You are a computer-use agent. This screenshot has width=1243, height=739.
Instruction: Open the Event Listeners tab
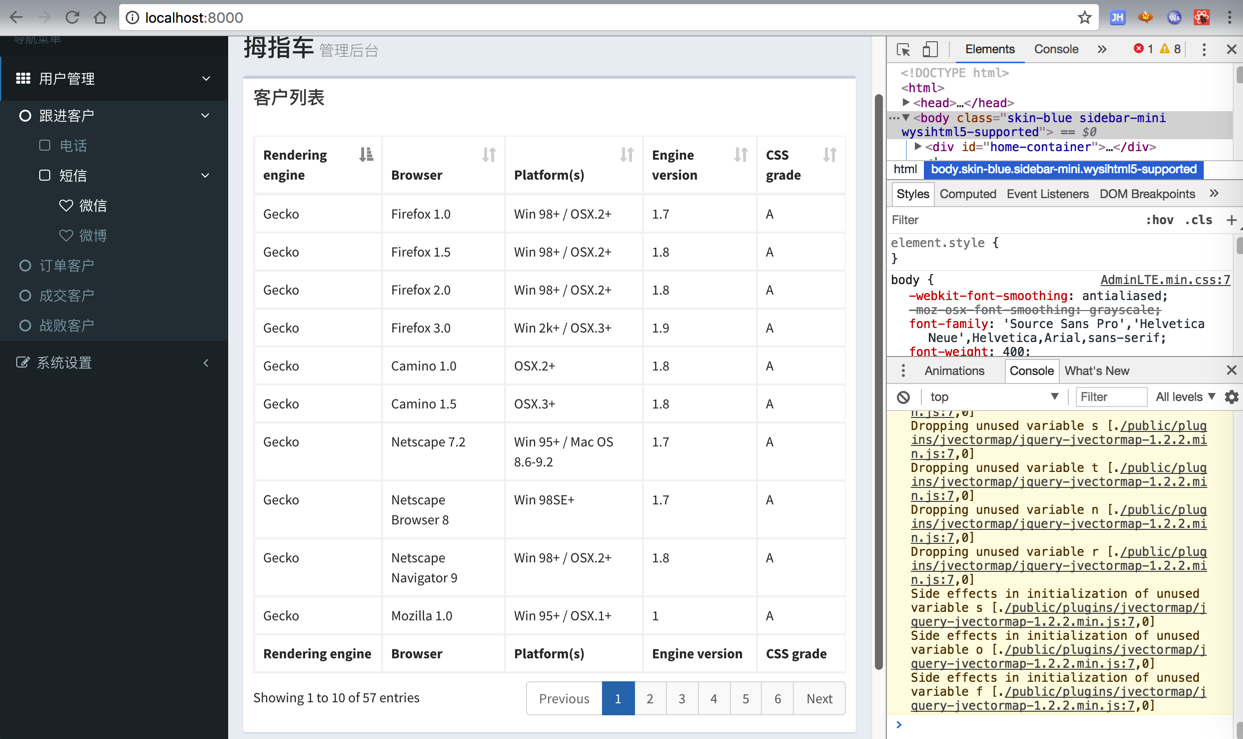1047,194
